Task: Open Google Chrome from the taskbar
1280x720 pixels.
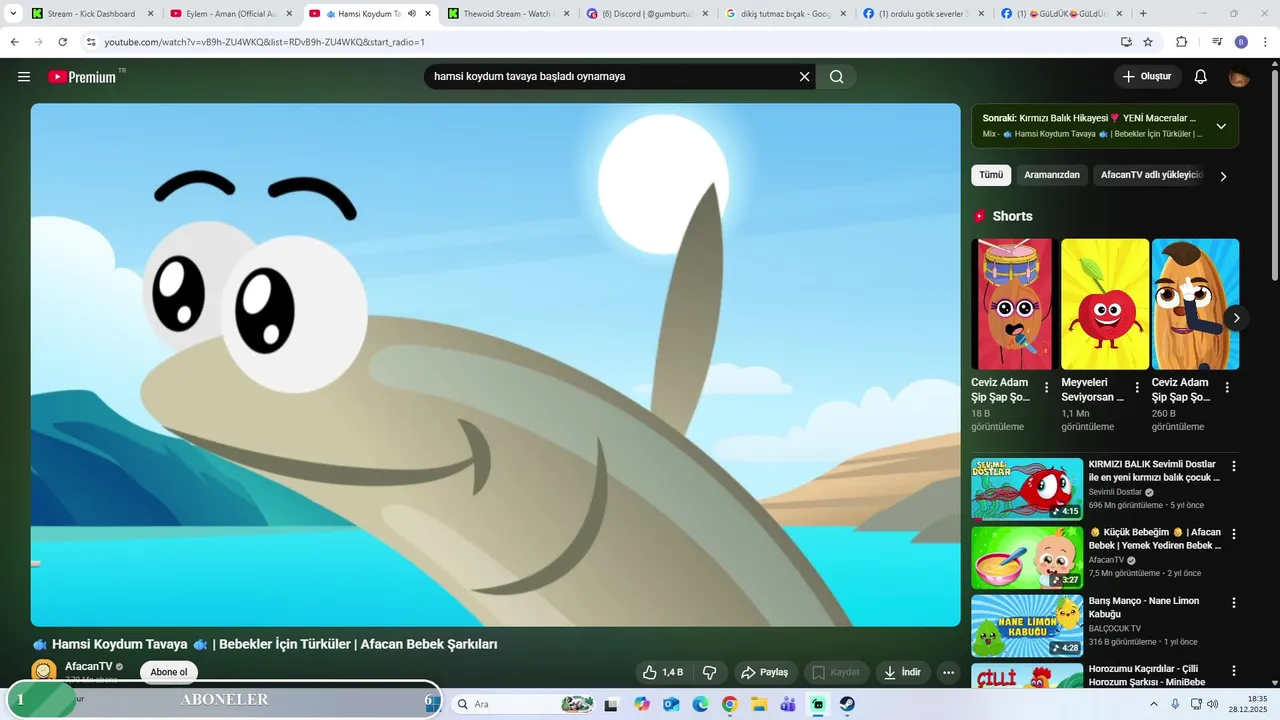Action: [x=730, y=704]
